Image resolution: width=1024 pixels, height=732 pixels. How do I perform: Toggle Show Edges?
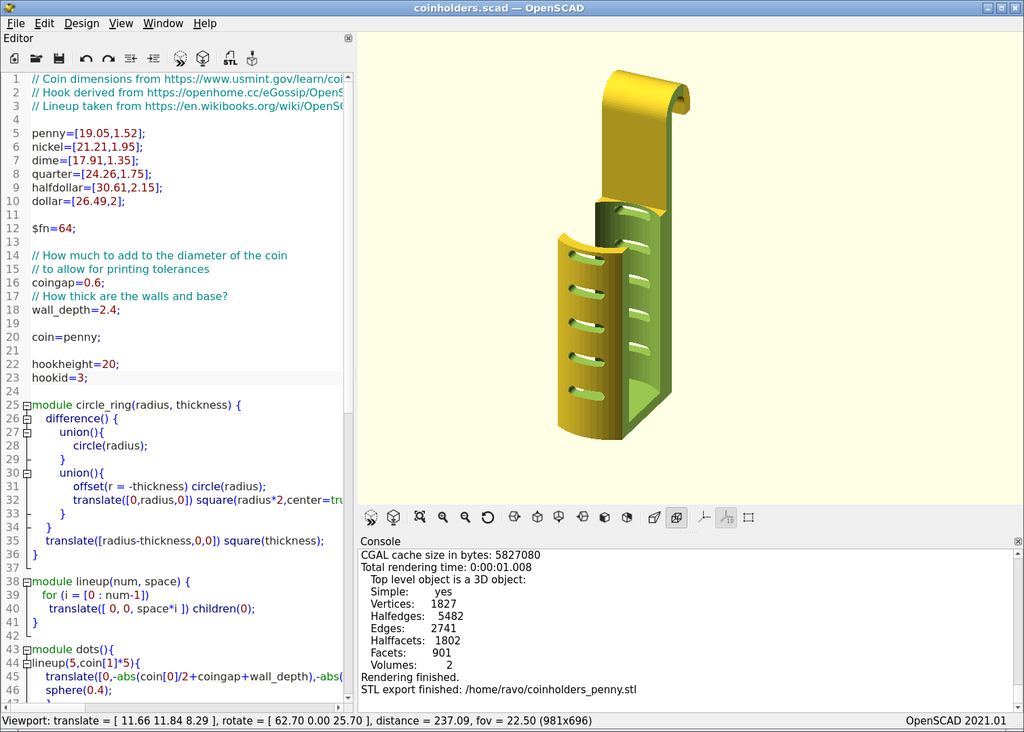[x=748, y=517]
